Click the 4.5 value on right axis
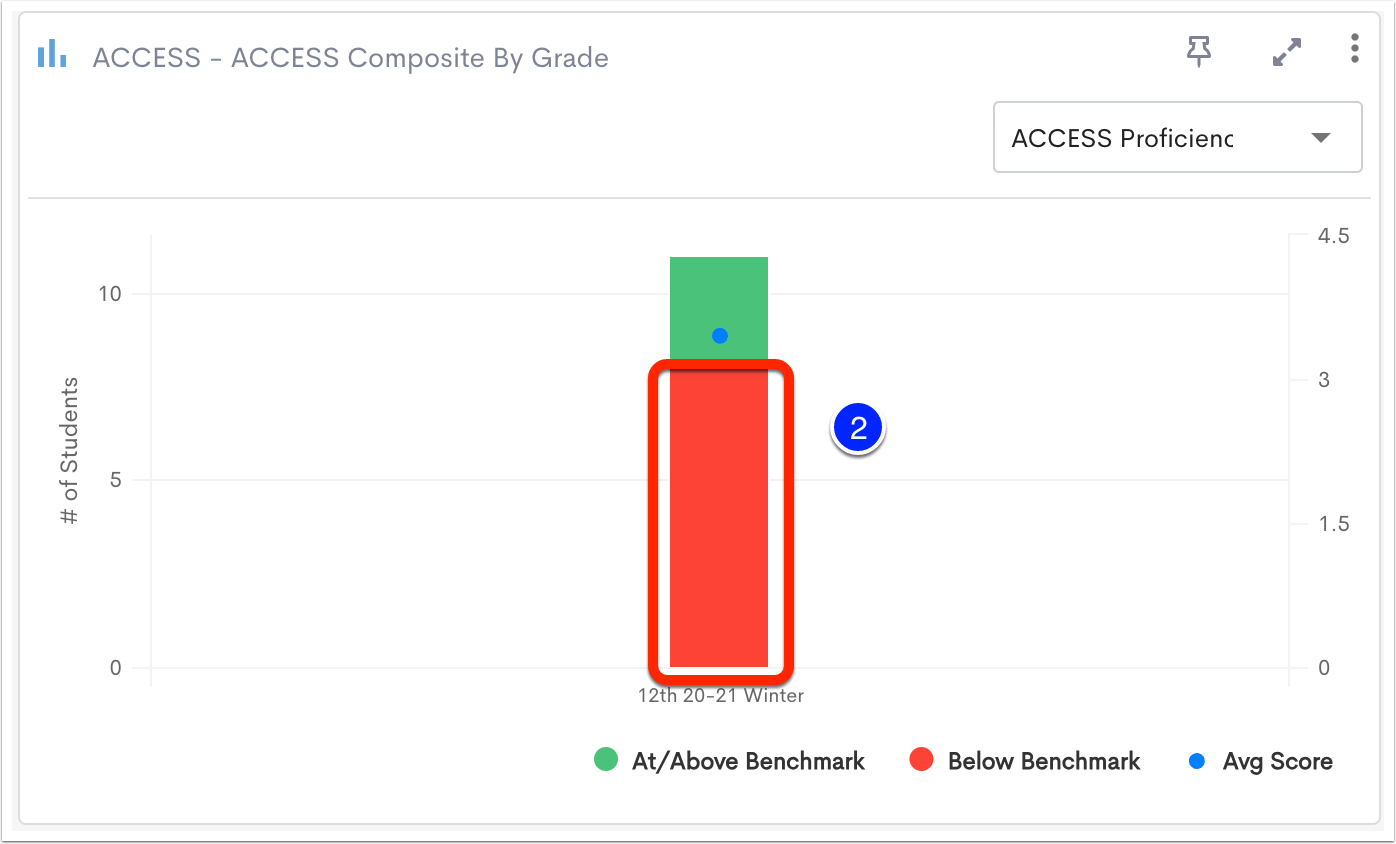 click(x=1334, y=237)
